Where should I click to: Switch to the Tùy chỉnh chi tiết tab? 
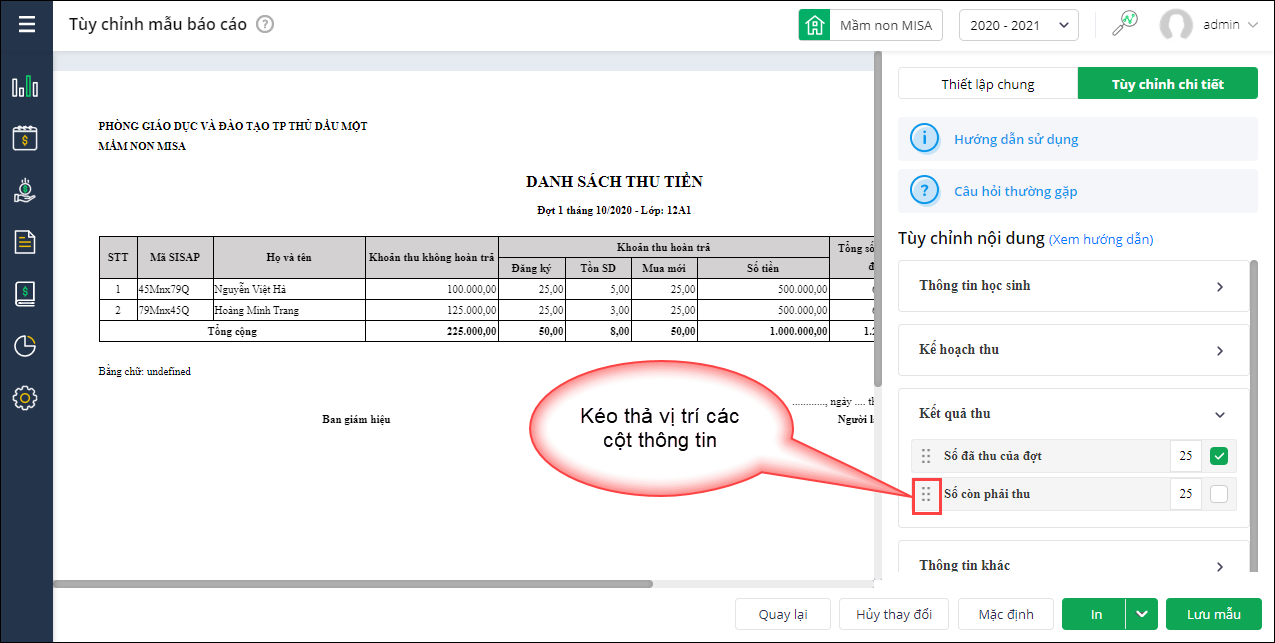[1167, 84]
